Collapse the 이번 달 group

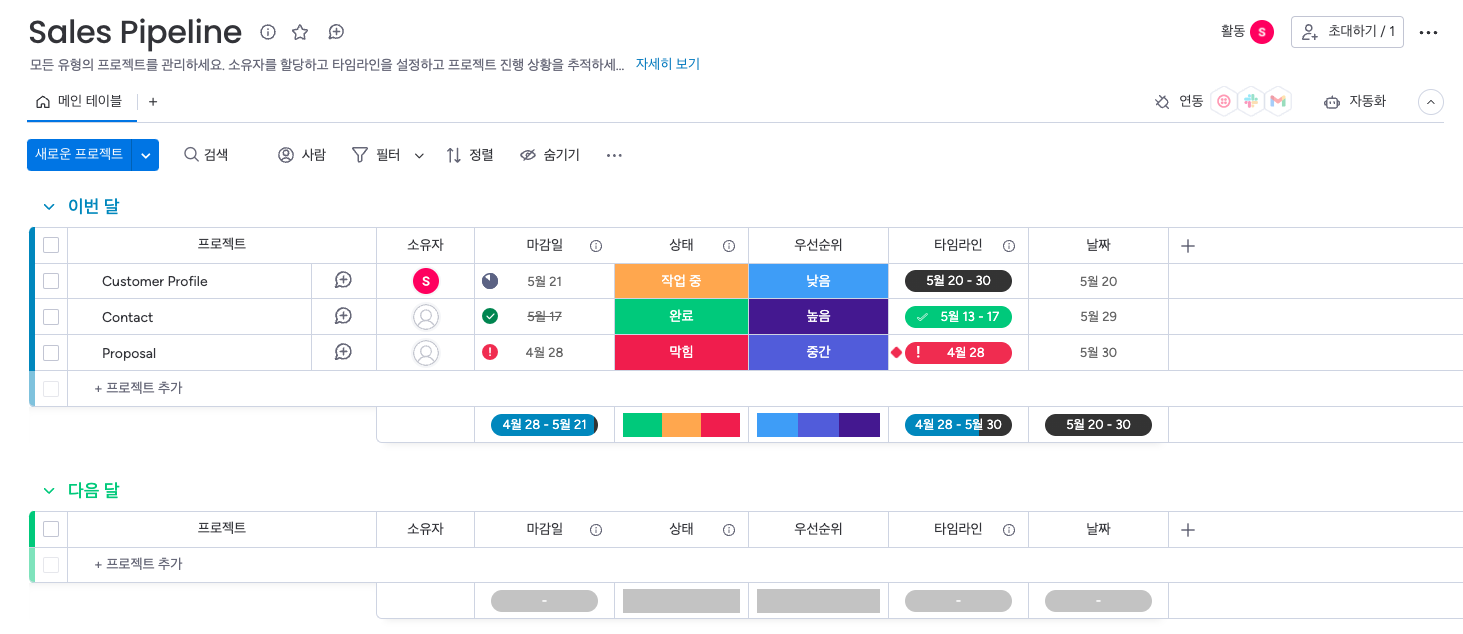click(49, 206)
